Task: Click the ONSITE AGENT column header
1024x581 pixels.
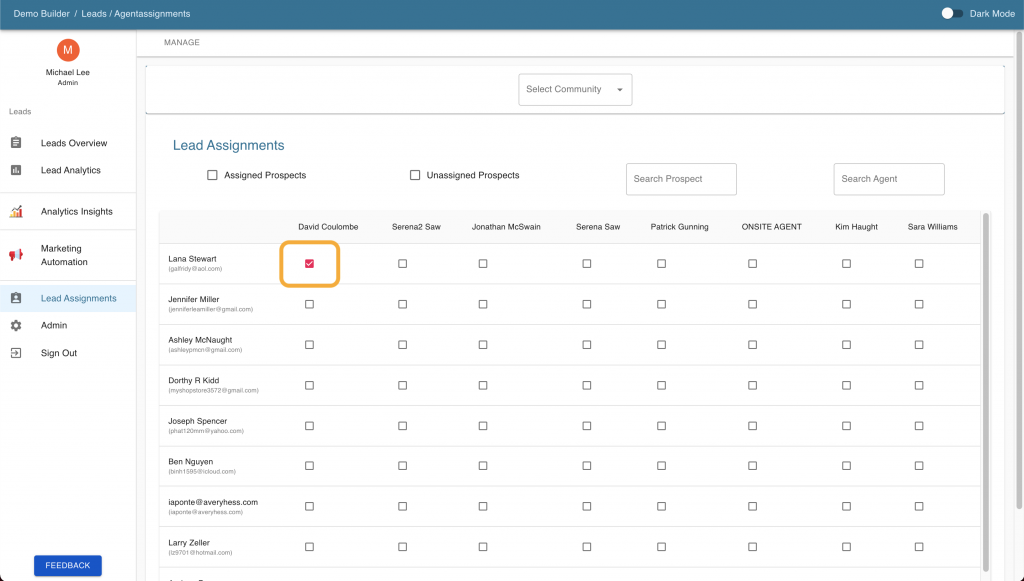Action: tap(771, 227)
